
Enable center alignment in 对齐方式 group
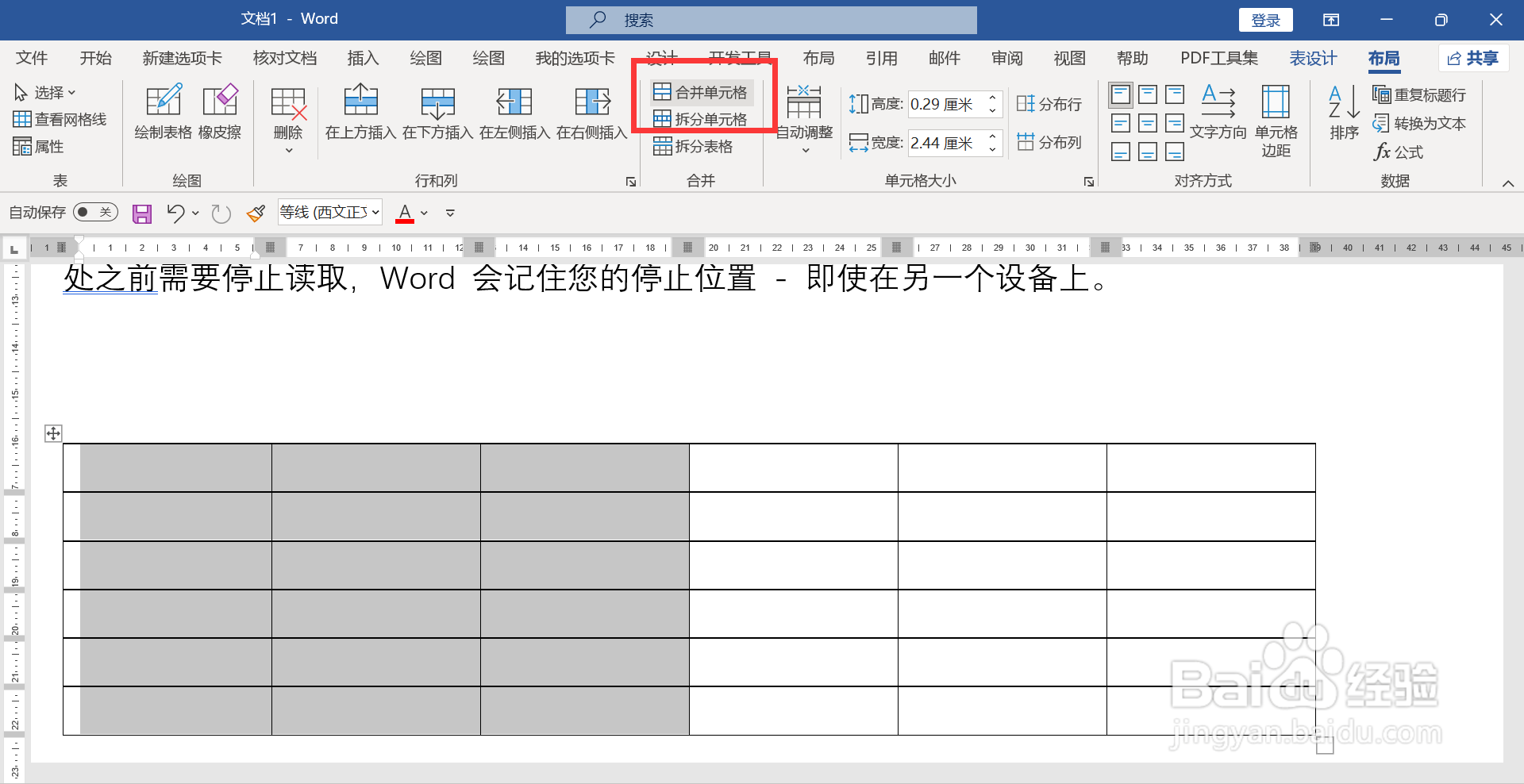[x=1147, y=123]
